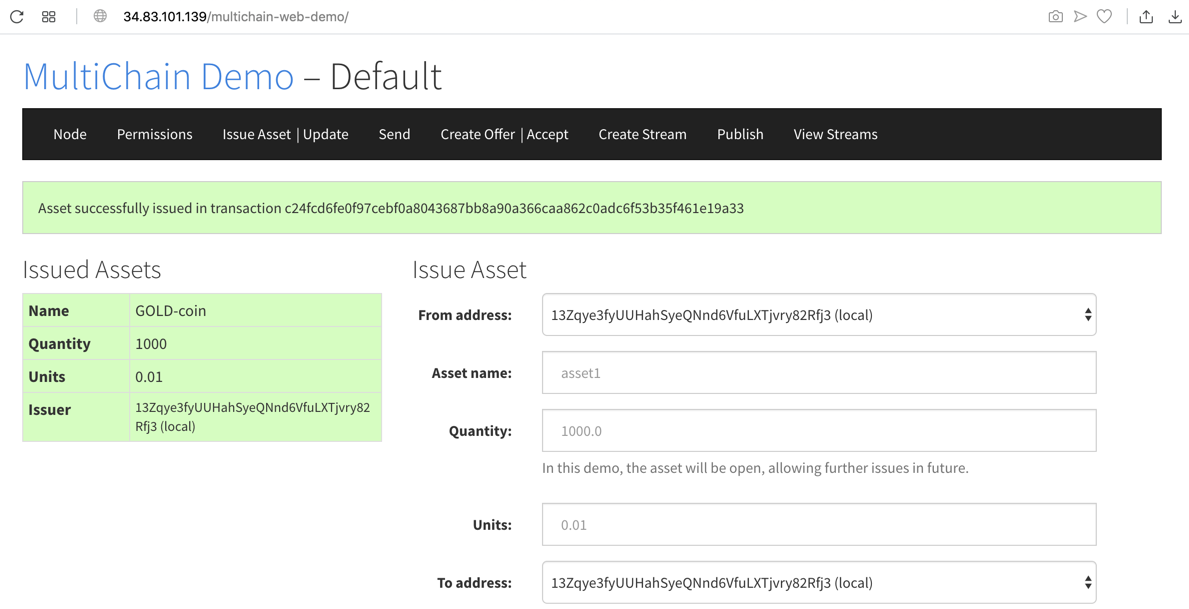Open downloads with the download icon

(x=1175, y=16)
